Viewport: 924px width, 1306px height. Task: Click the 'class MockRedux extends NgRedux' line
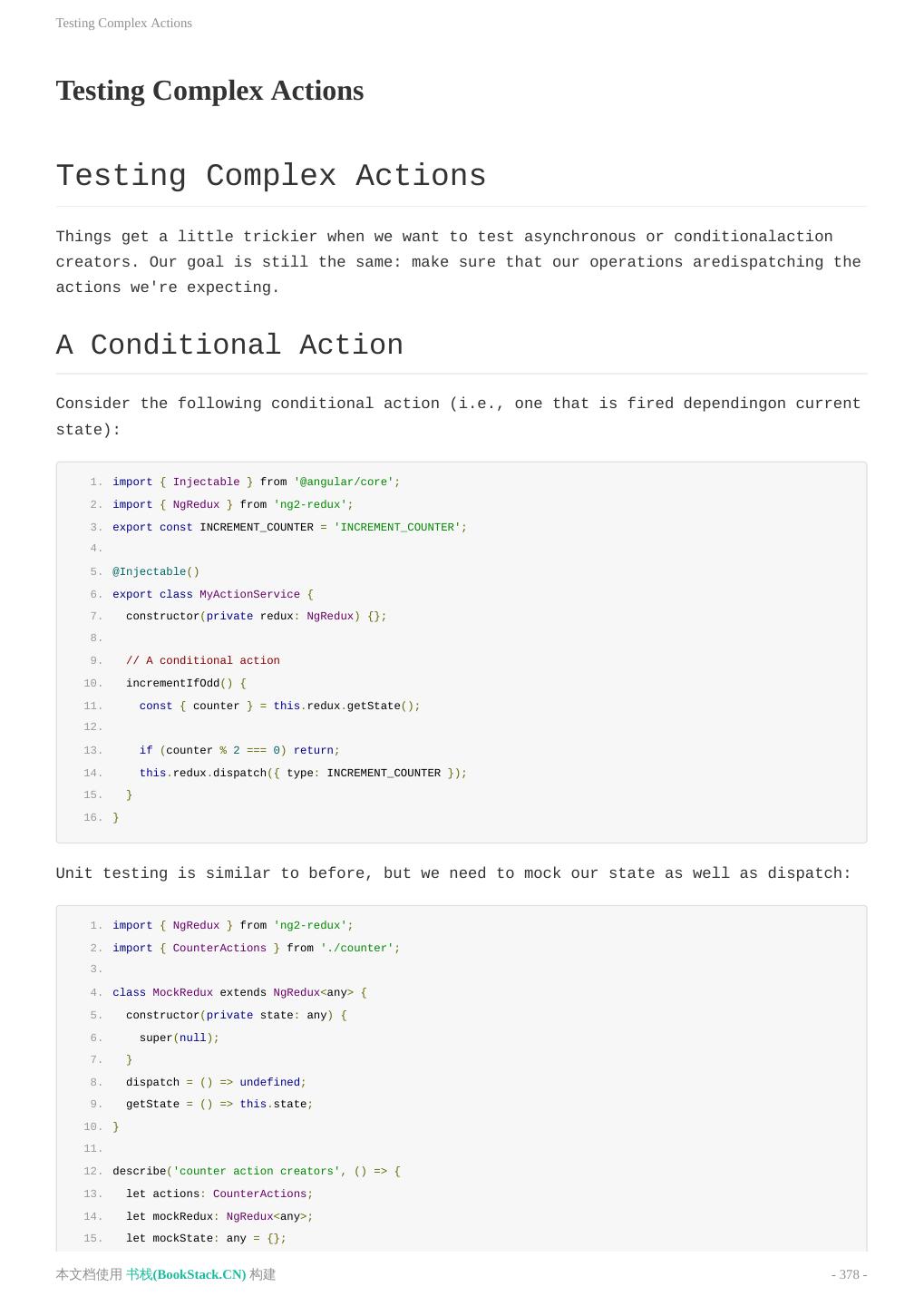239,992
